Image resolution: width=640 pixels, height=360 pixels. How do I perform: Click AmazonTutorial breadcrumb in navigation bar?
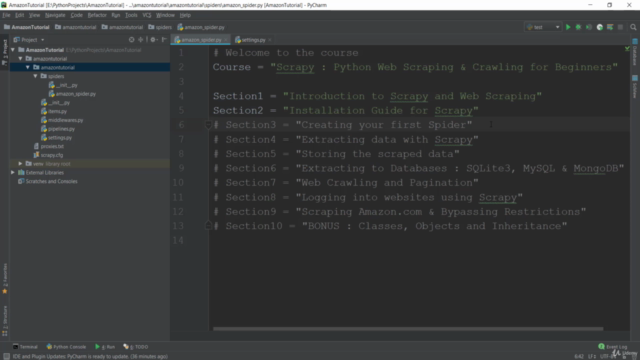27,27
